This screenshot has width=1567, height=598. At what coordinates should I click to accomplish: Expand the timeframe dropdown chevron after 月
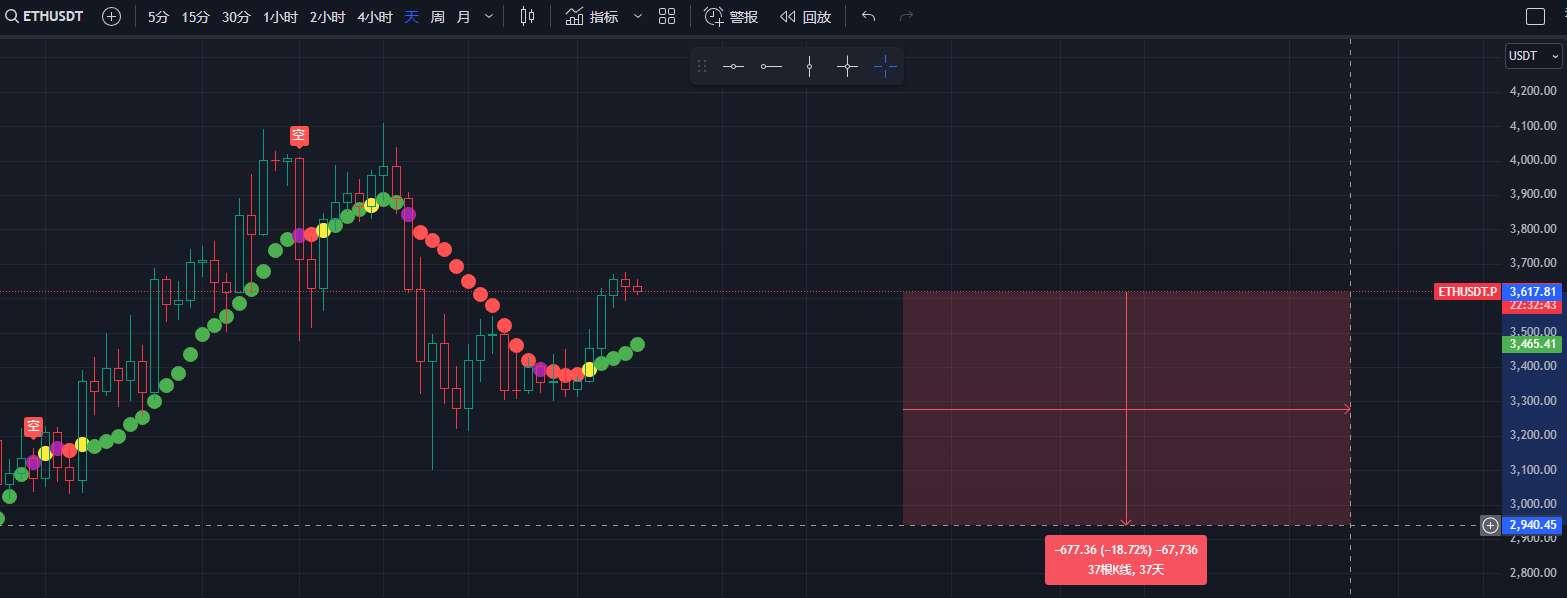(x=488, y=16)
